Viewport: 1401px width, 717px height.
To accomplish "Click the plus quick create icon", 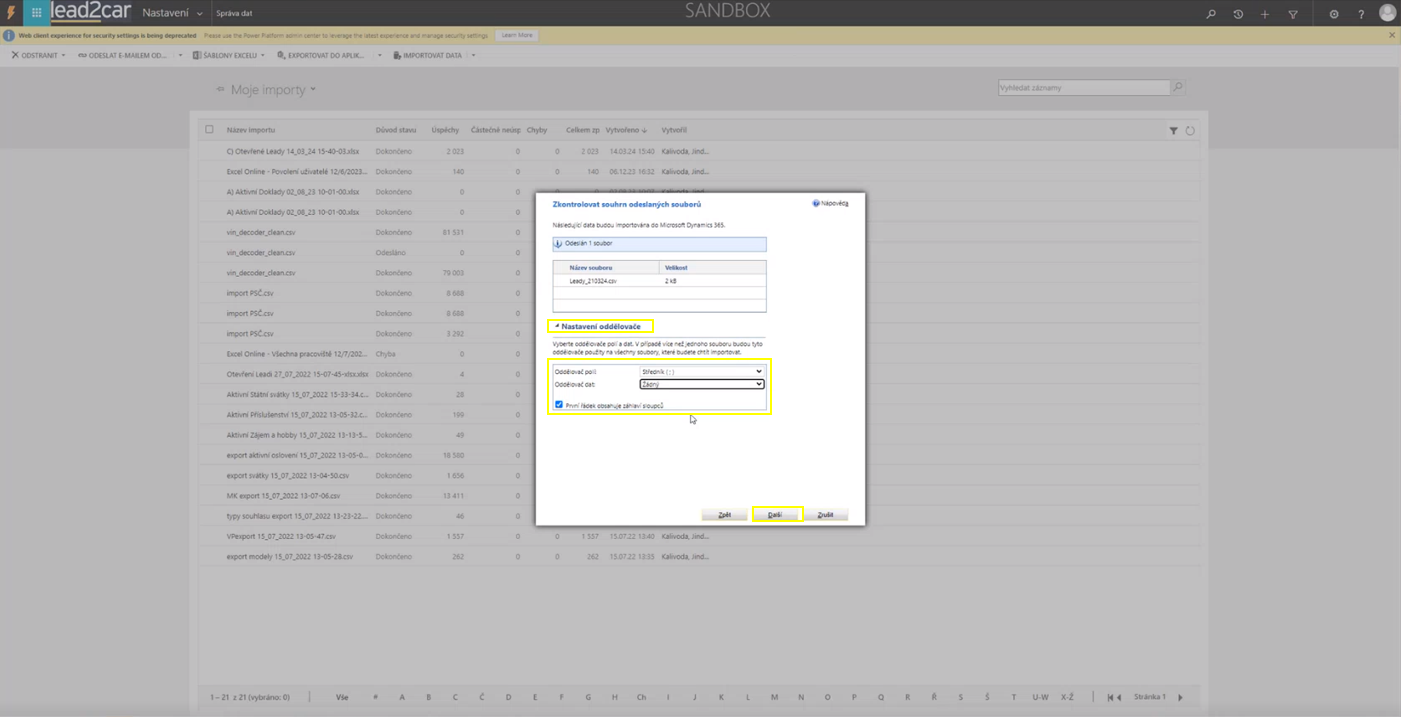I will 1265,14.
